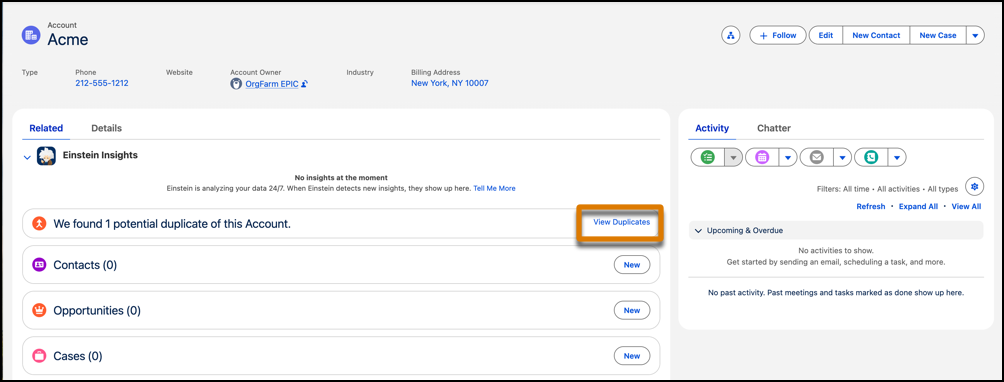Click the Einstein Insights heading

100,155
